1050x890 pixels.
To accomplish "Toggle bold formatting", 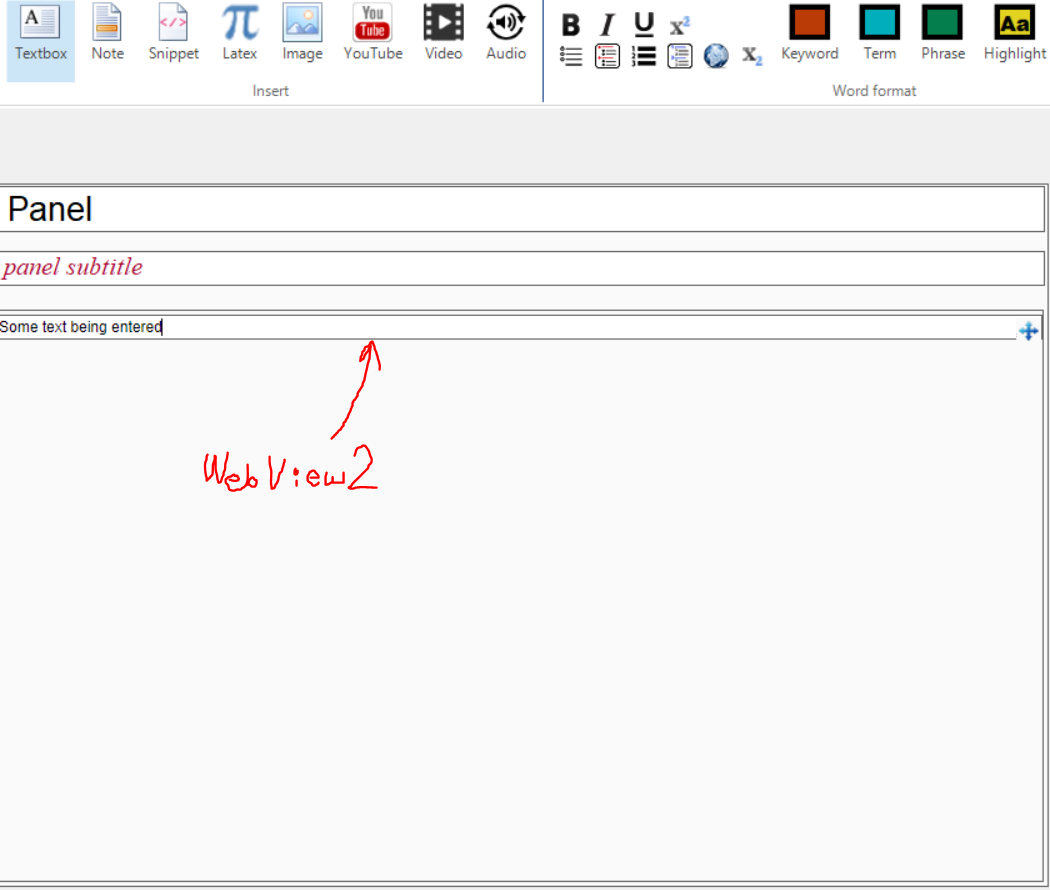I will coord(570,25).
